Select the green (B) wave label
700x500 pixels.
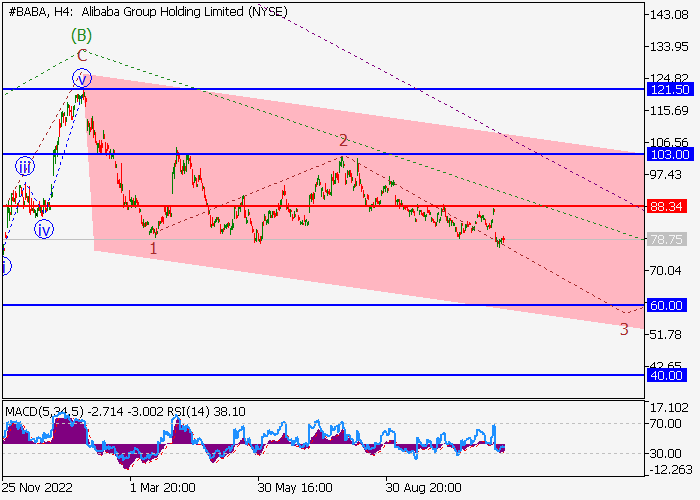(x=81, y=35)
